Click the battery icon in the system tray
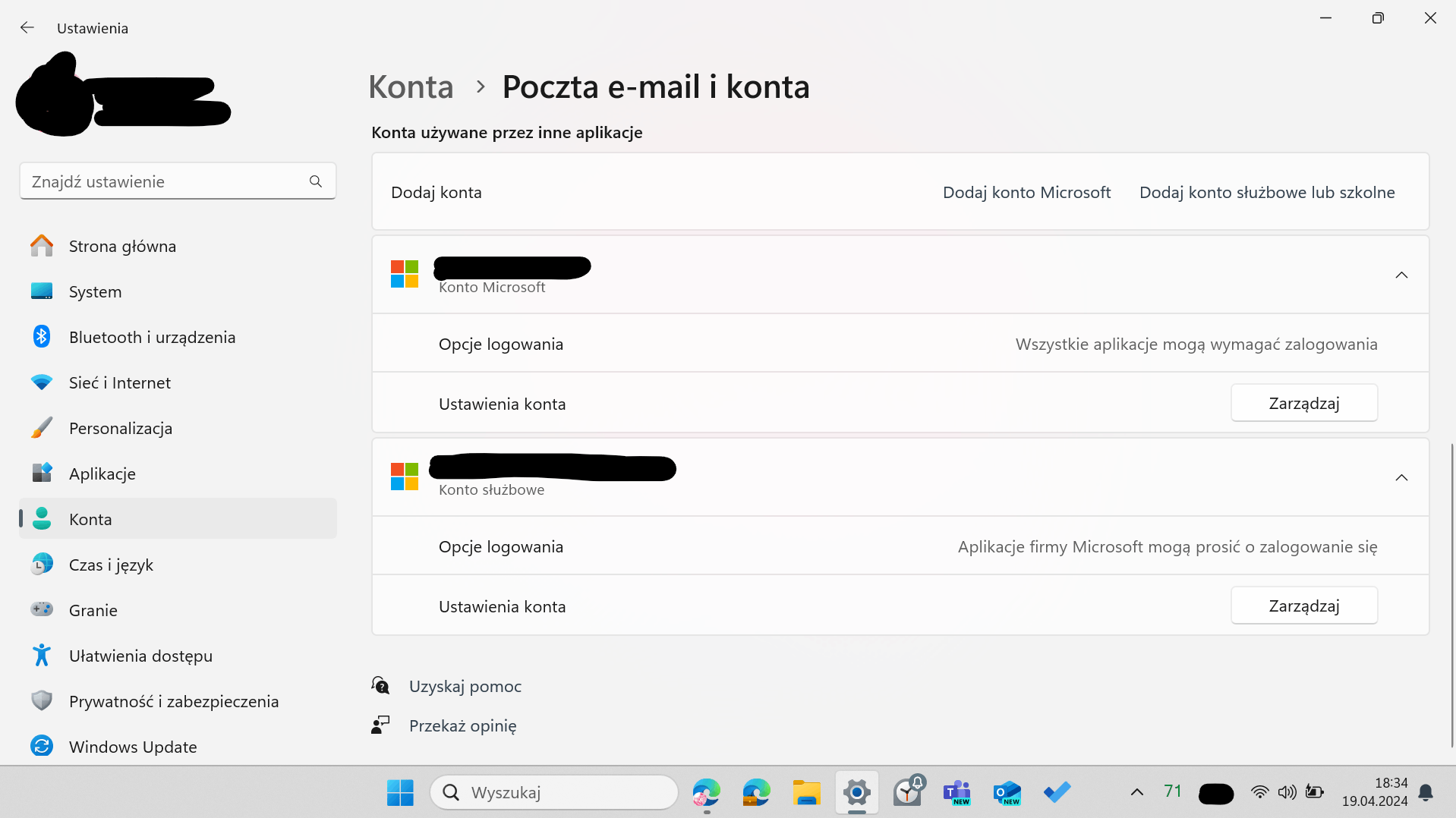 (1315, 792)
